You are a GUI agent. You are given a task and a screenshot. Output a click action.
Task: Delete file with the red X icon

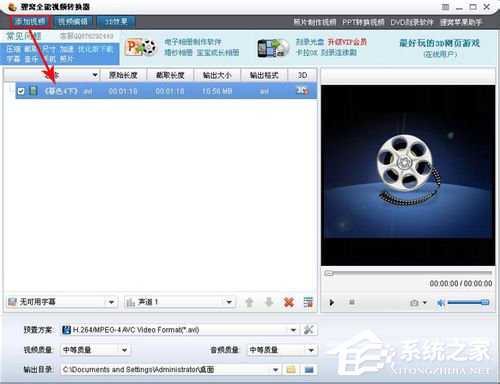[x=289, y=302]
